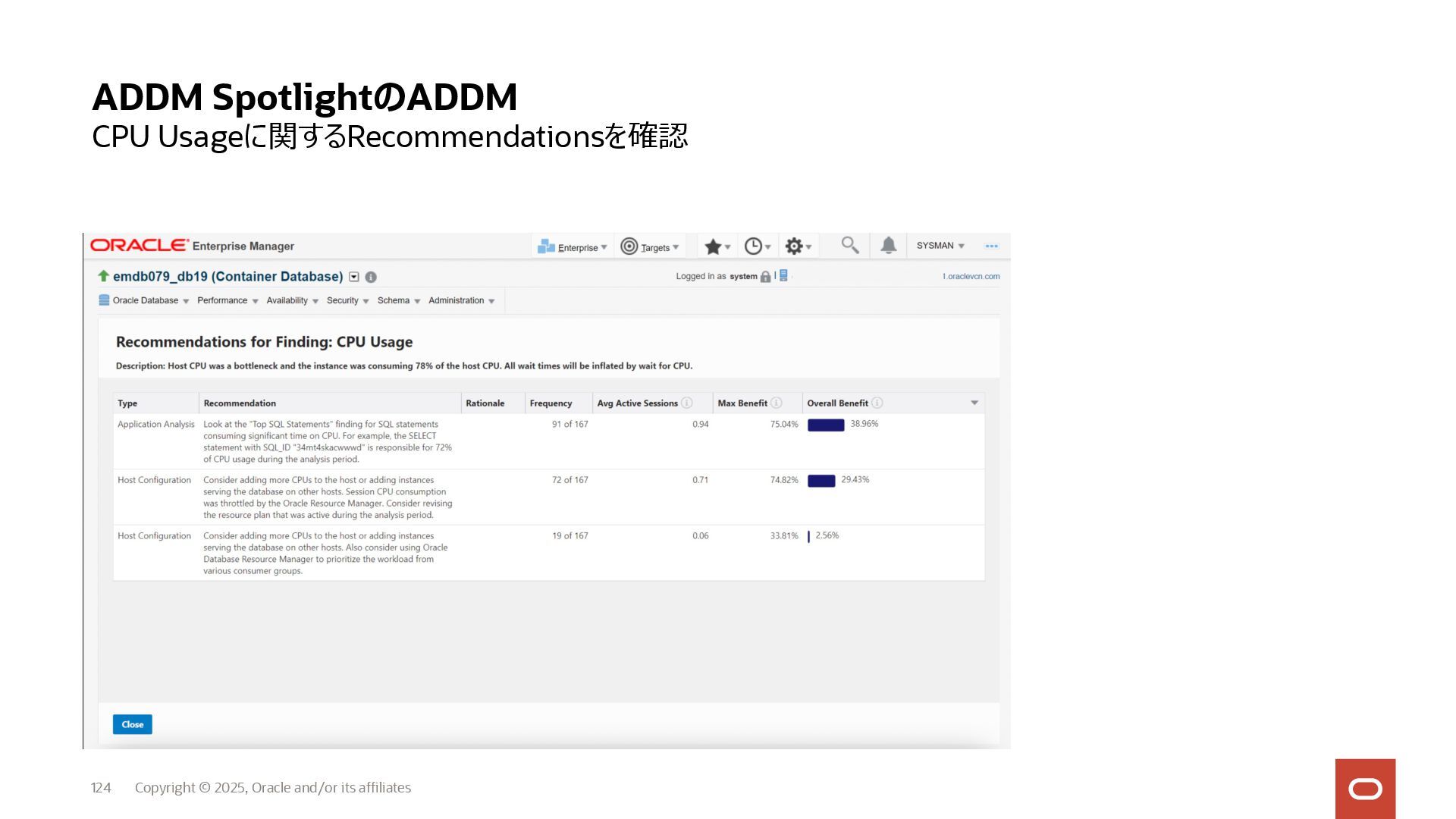Click the Resource Manager throttled recommendation text
The image size is (1456, 819).
[x=328, y=497]
